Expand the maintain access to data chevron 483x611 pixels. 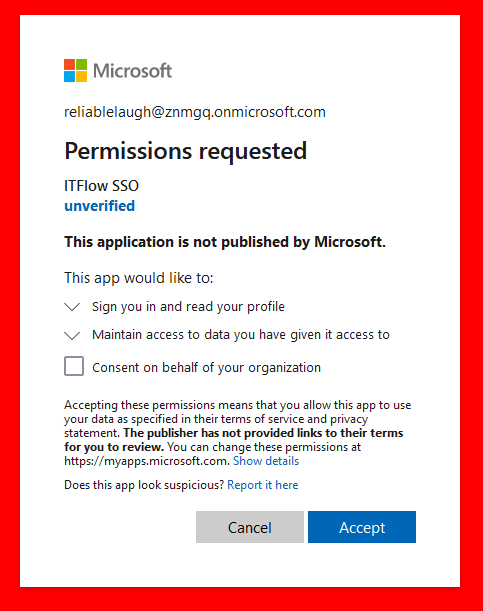(x=72, y=335)
